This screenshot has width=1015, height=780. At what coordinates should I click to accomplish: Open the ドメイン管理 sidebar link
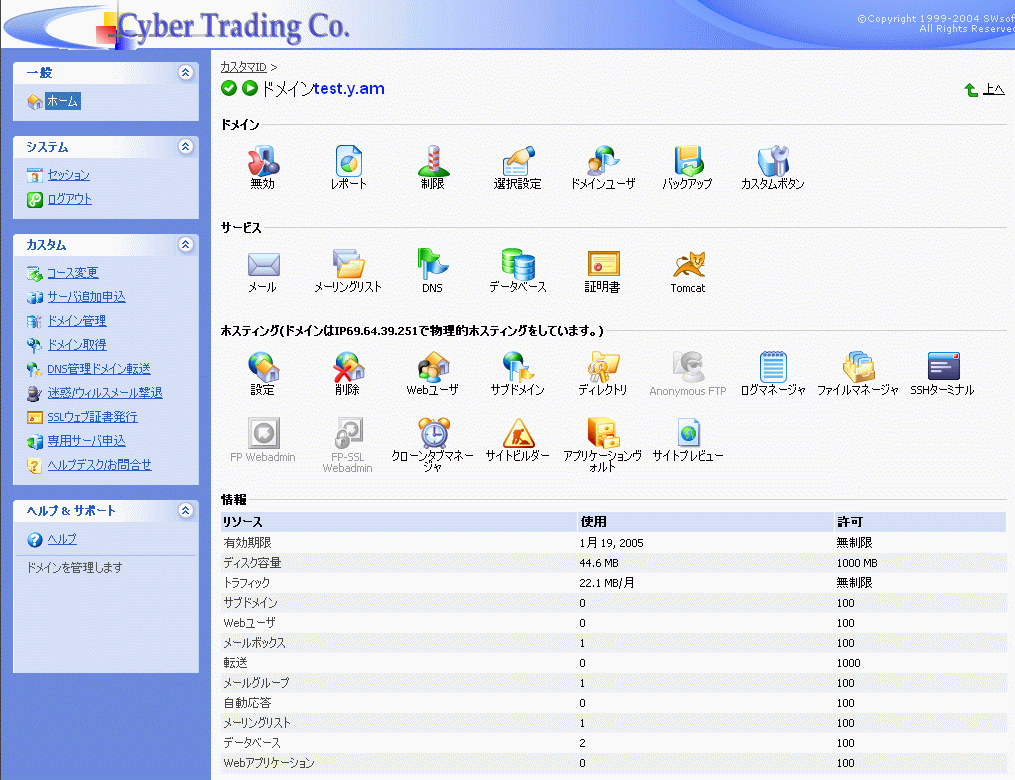[x=76, y=321]
